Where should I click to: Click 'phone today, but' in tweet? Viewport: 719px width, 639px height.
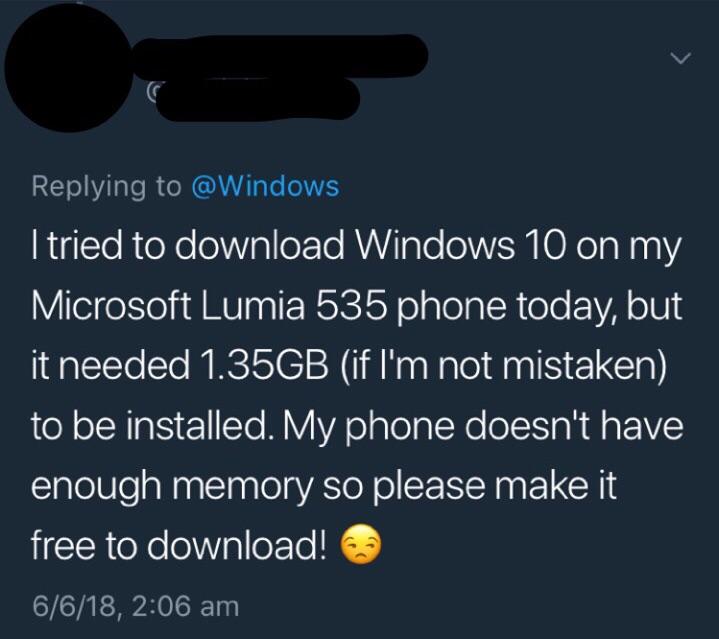pyautogui.click(x=539, y=306)
